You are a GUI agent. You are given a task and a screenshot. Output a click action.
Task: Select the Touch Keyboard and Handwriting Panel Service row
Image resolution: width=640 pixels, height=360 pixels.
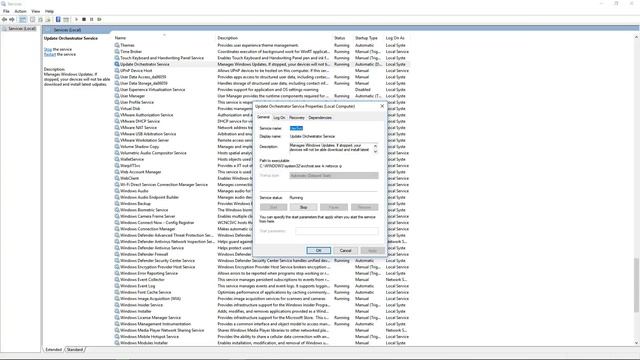click(x=262, y=58)
